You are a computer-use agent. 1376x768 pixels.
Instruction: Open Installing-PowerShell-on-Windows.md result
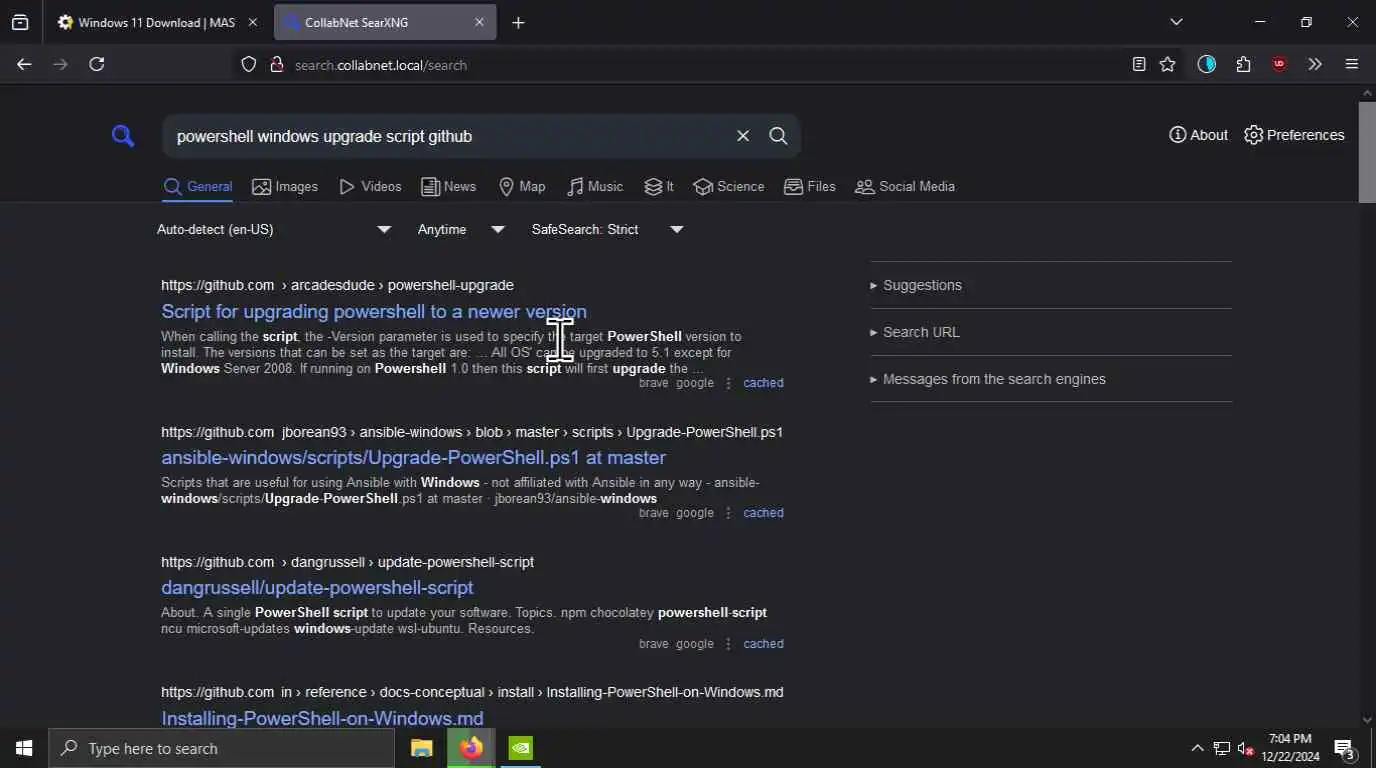(322, 718)
